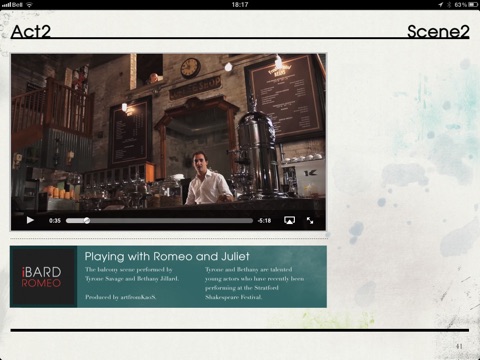
Task: Tap the Playing with Romeo and Juliet title
Action: (x=167, y=256)
